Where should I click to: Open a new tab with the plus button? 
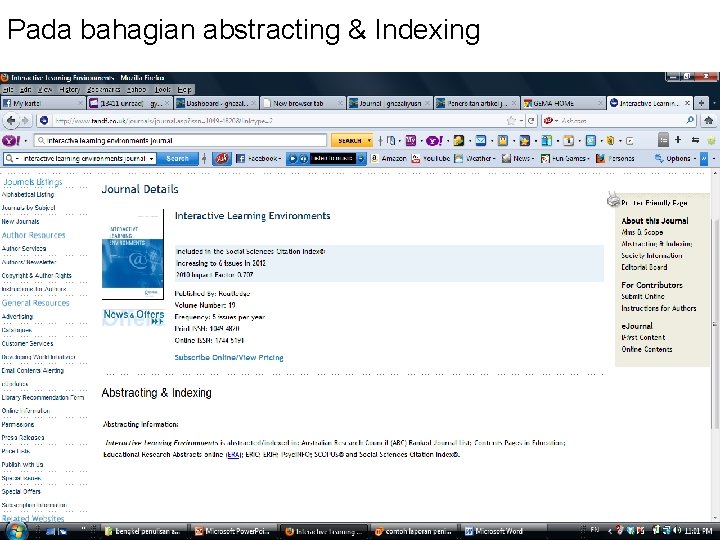(x=701, y=103)
